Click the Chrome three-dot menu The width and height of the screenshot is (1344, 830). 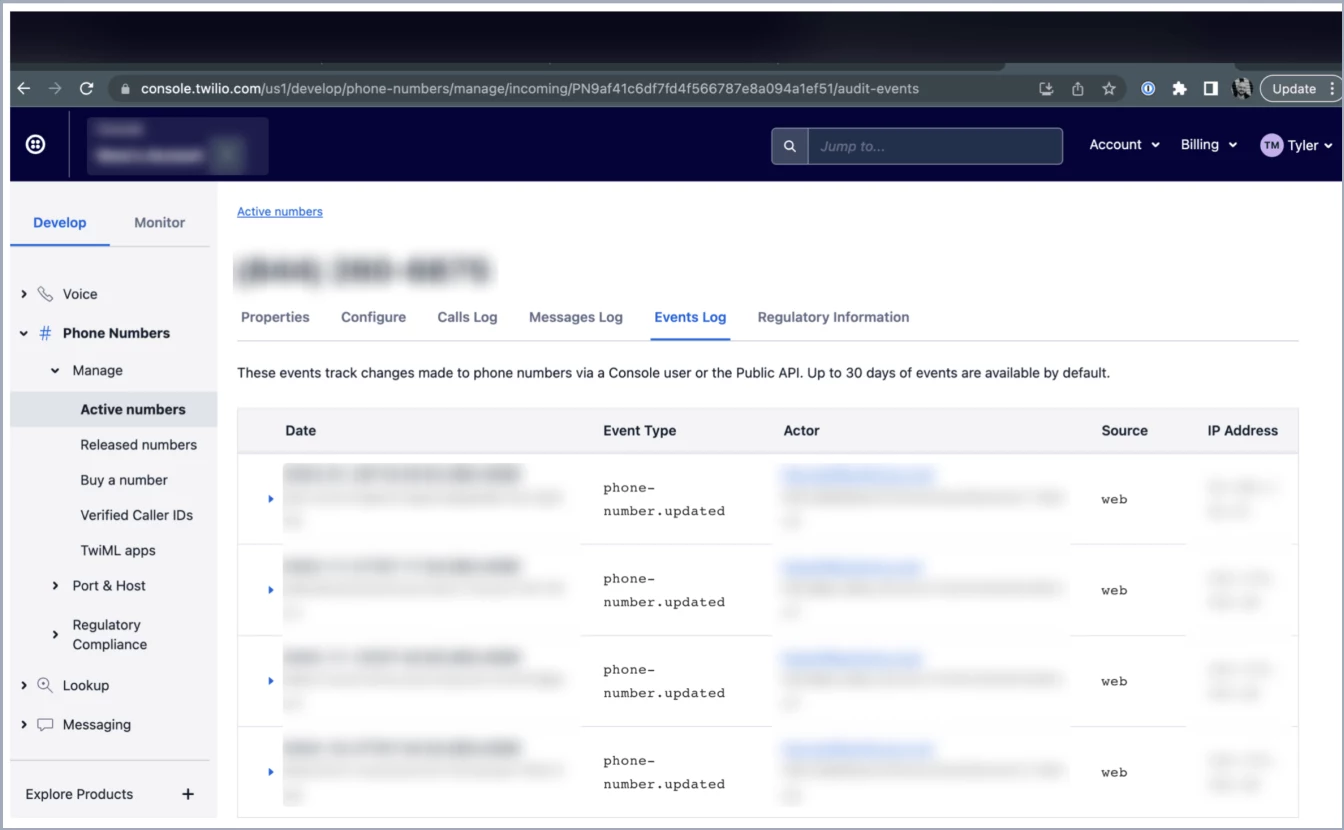[1334, 89]
